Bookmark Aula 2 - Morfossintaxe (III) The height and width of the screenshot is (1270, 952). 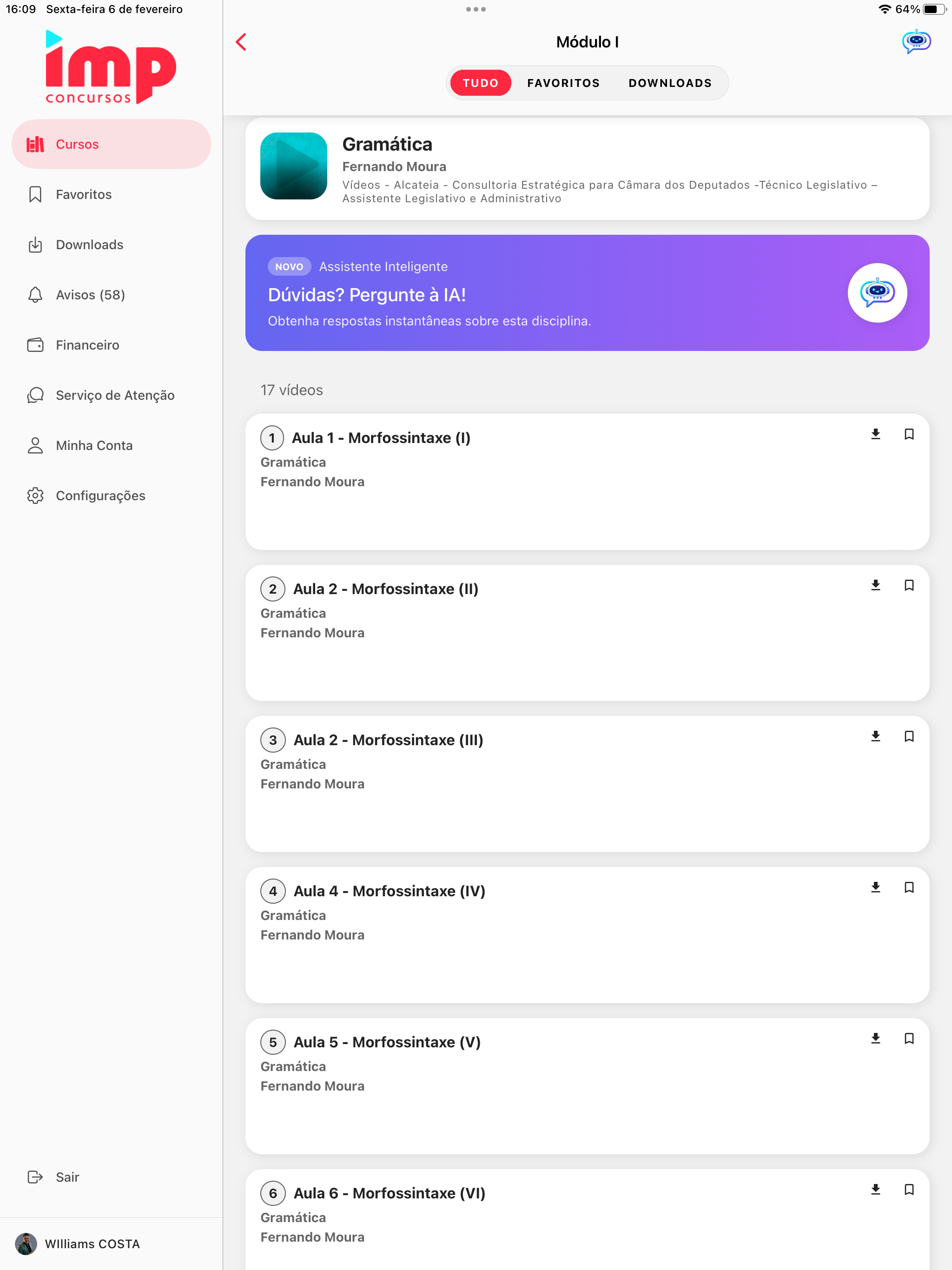click(x=908, y=736)
